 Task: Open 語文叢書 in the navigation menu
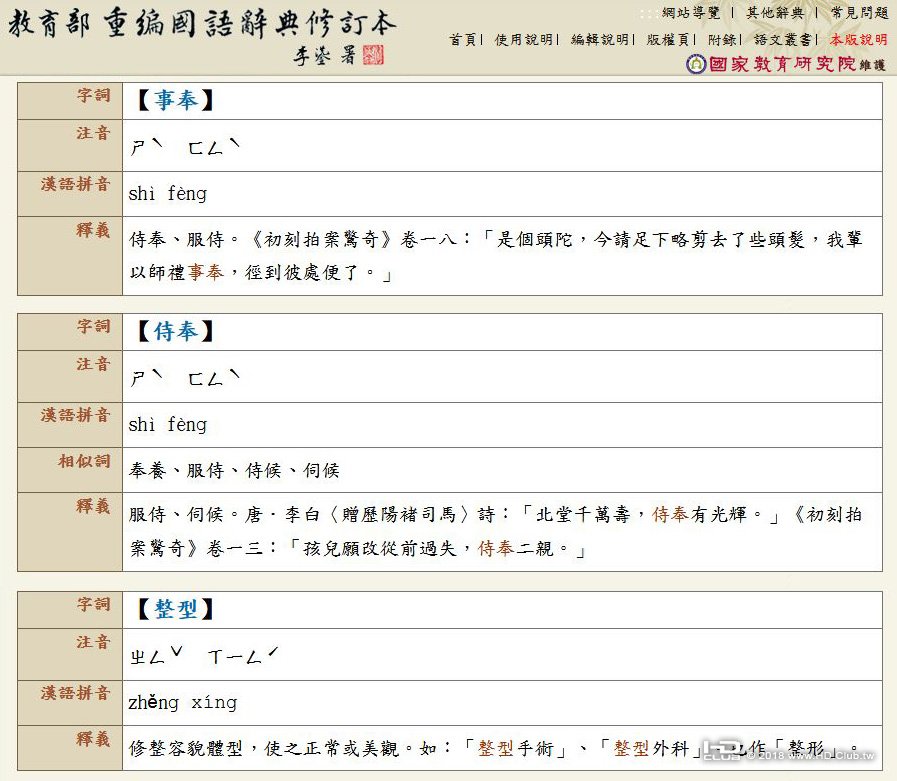click(783, 39)
